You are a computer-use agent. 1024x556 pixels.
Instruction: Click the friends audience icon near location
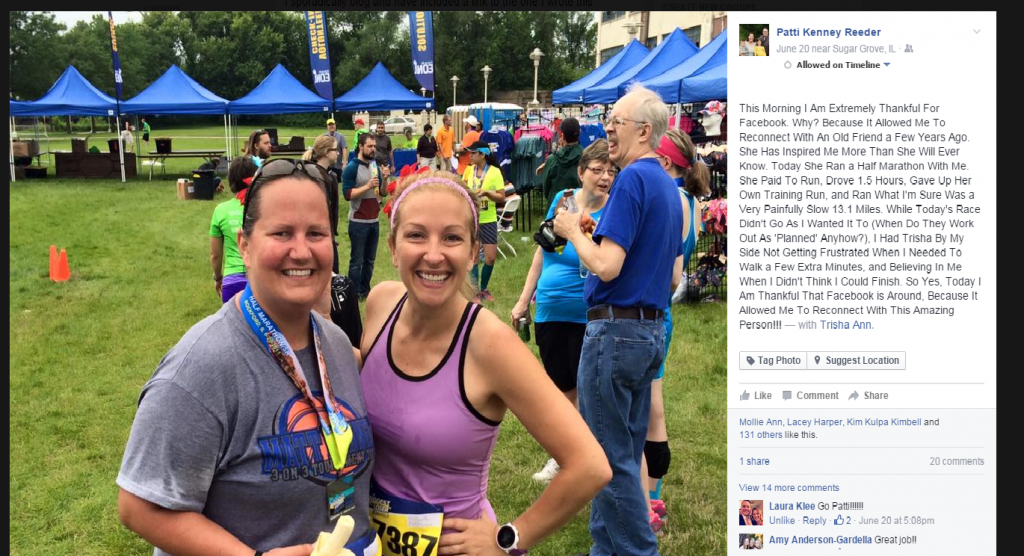pyautogui.click(x=908, y=49)
